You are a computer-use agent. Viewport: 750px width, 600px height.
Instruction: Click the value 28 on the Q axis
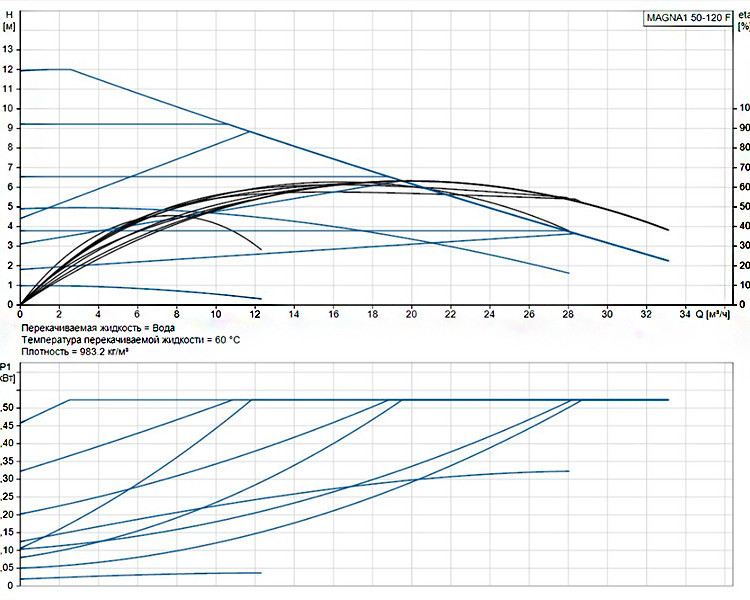(x=568, y=314)
